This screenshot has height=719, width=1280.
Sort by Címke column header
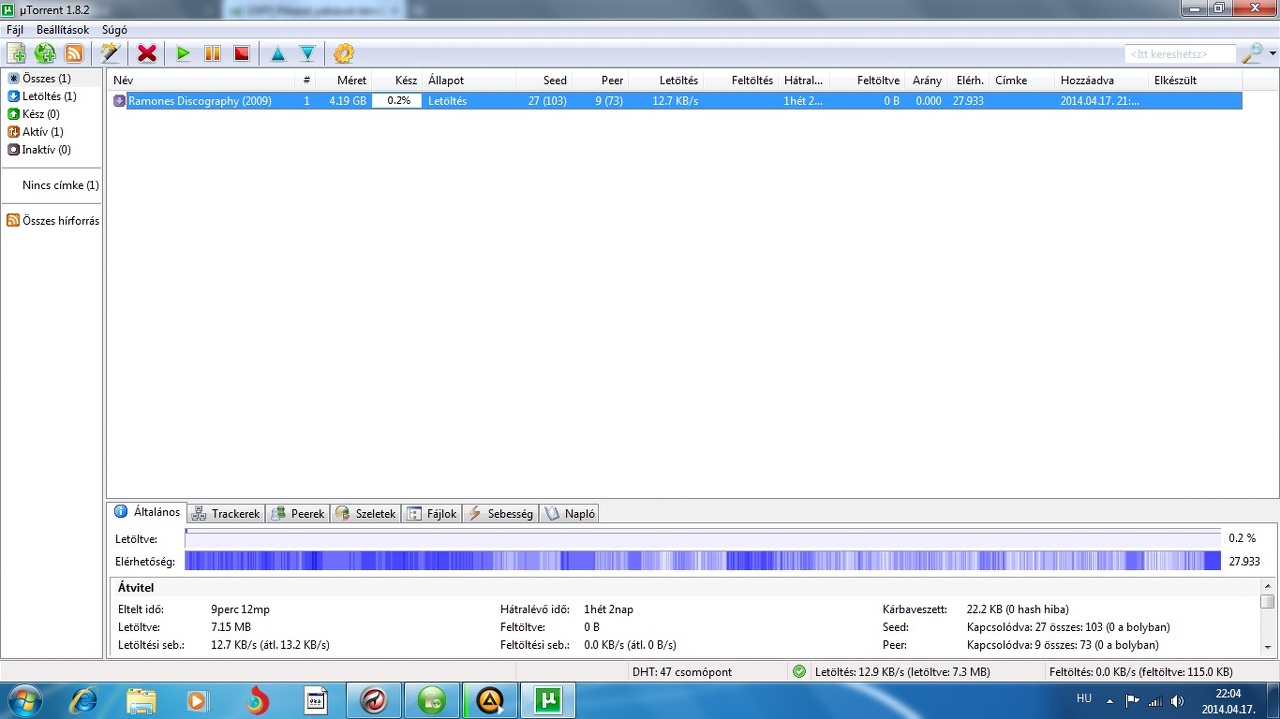[1022, 80]
